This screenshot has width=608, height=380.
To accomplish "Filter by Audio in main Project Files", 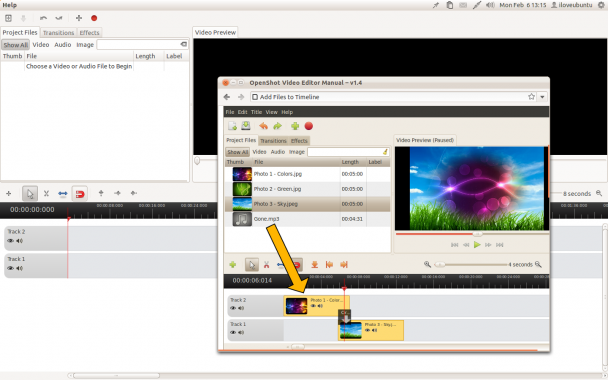I will point(62,45).
